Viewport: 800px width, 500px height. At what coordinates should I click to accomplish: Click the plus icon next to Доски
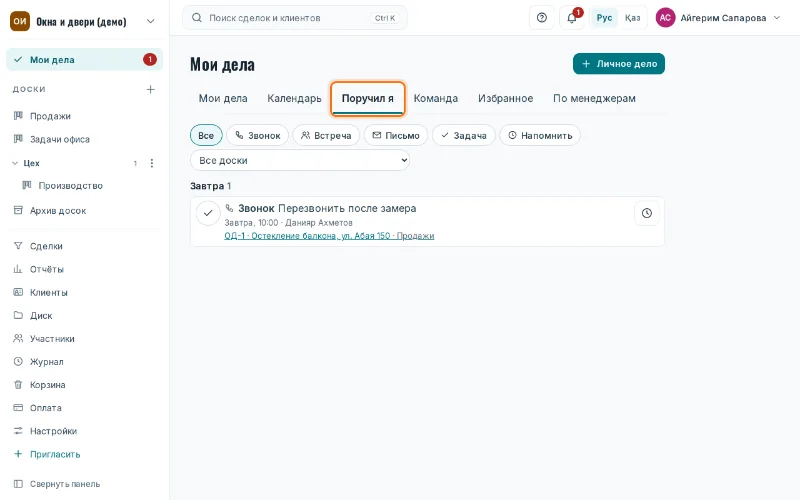click(x=151, y=89)
